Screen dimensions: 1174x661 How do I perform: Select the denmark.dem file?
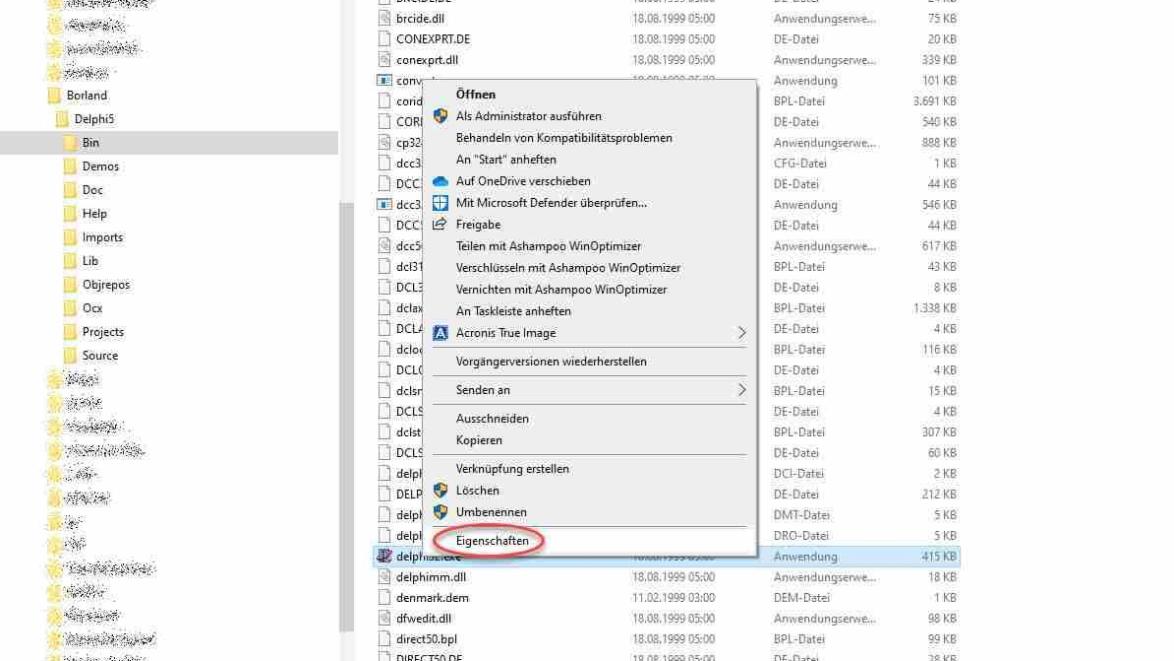pos(432,598)
